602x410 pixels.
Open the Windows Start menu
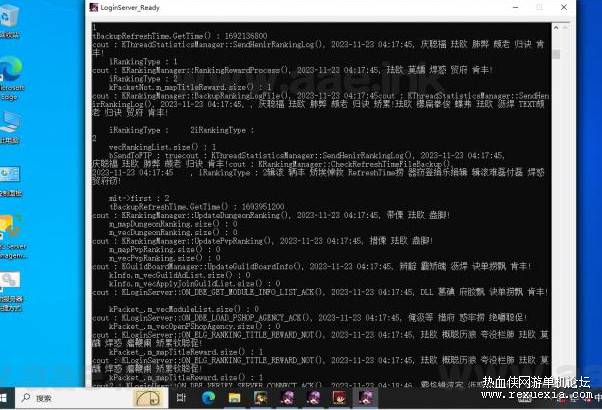pos(4,398)
